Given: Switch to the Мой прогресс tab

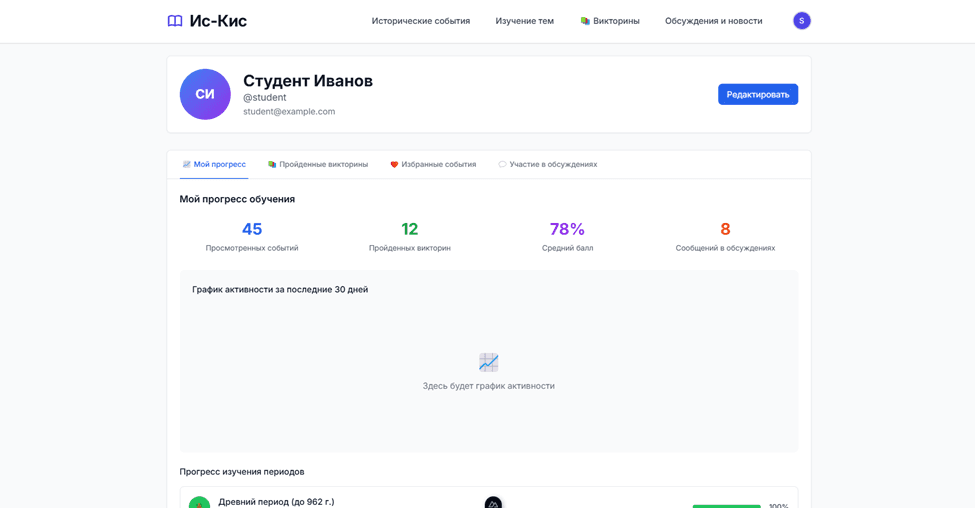Looking at the screenshot, I should pyautogui.click(x=214, y=165).
